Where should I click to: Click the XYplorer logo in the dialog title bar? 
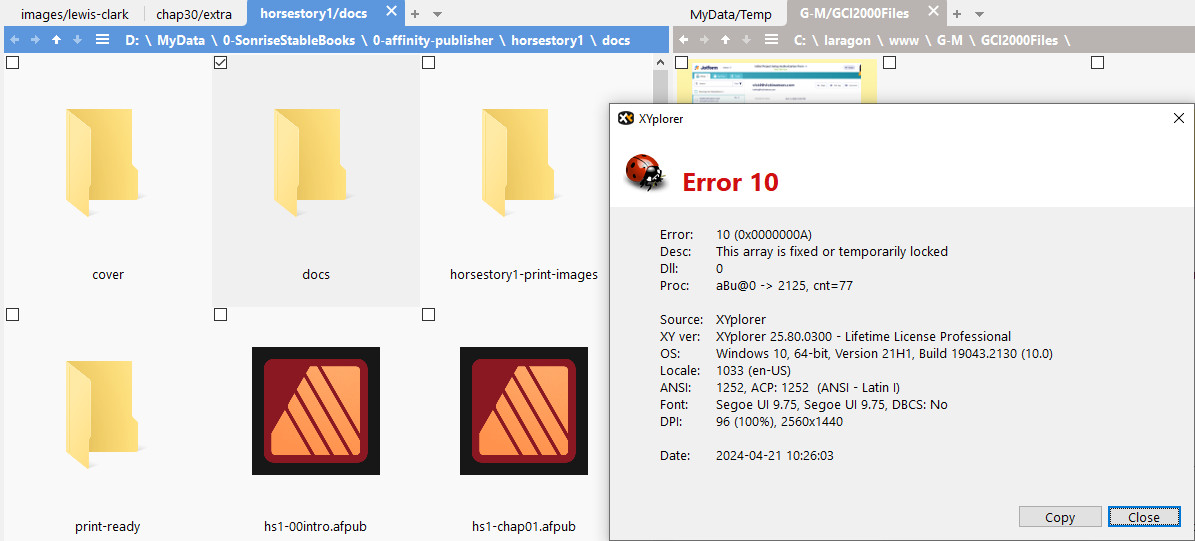tap(625, 118)
